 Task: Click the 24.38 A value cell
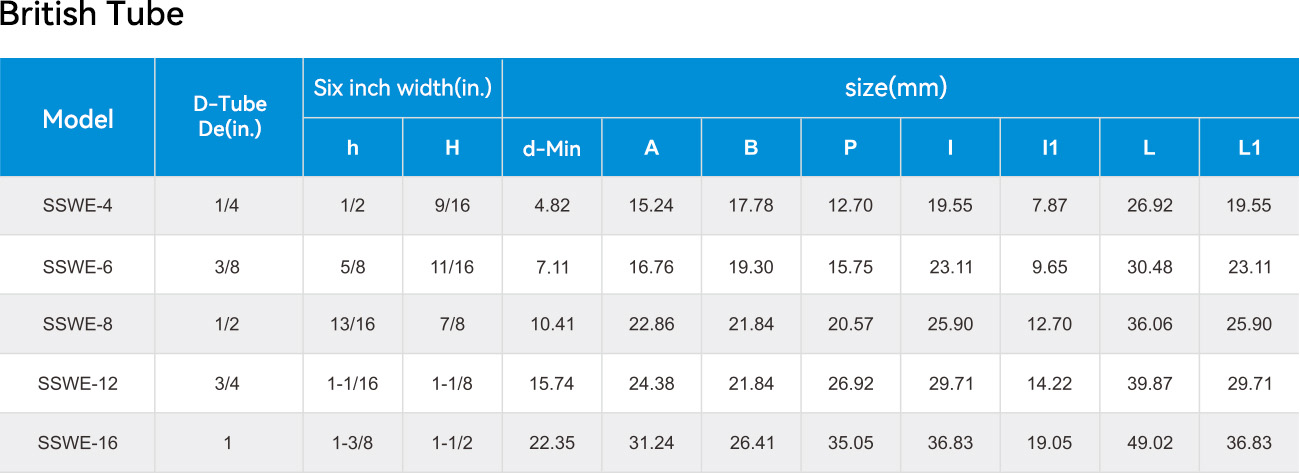click(652, 383)
